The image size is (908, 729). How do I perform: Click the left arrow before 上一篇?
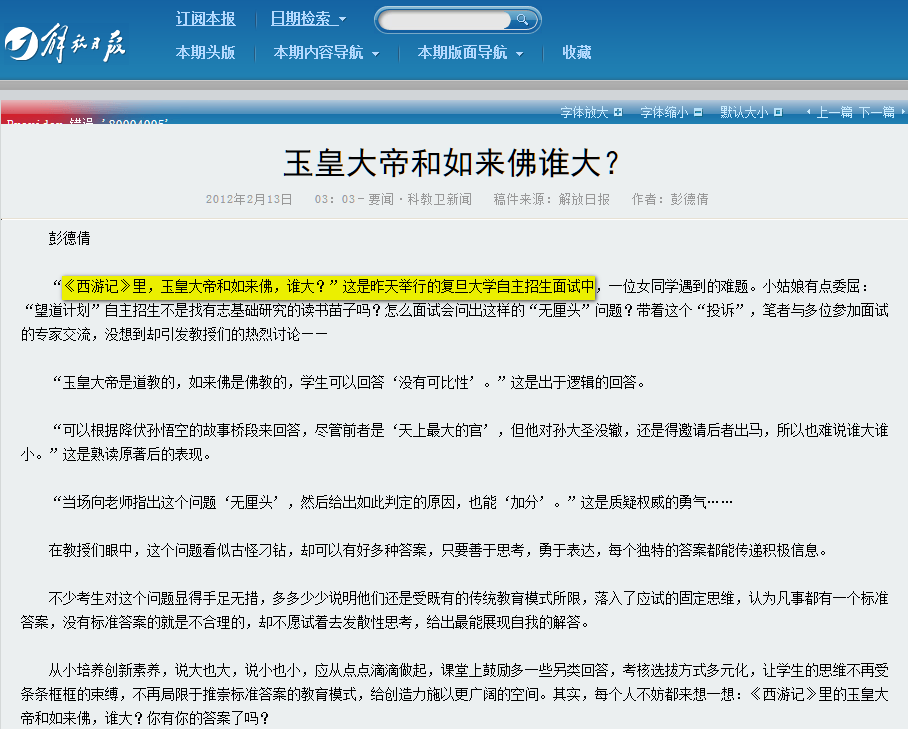coord(806,112)
